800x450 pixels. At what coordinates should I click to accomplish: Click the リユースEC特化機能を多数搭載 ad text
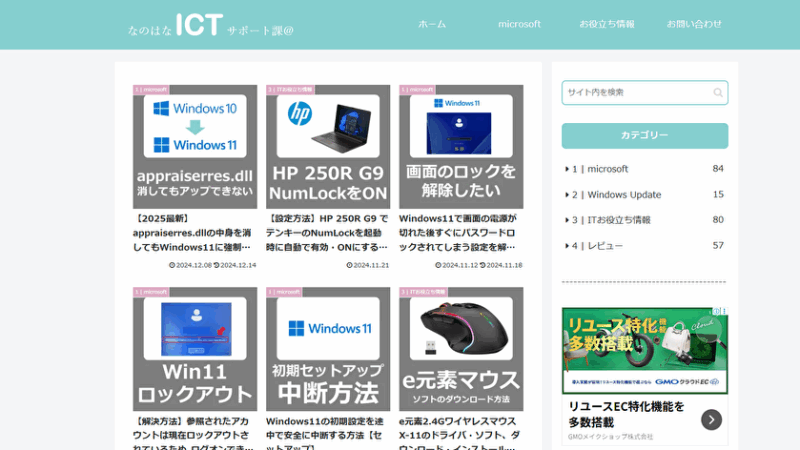[x=626, y=414]
